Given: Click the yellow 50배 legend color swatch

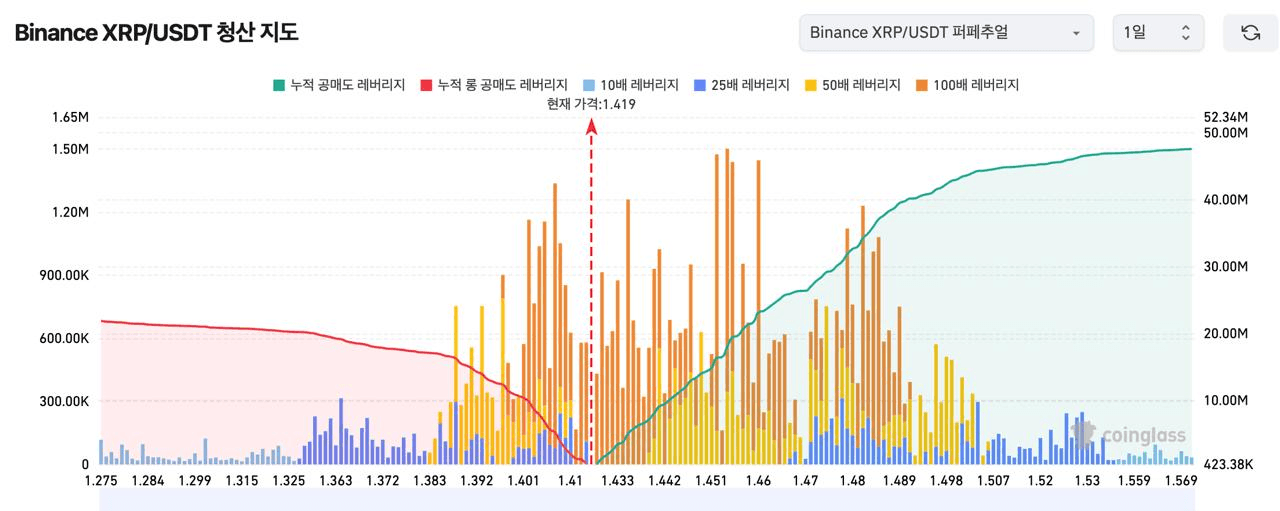Looking at the screenshot, I should pos(811,85).
